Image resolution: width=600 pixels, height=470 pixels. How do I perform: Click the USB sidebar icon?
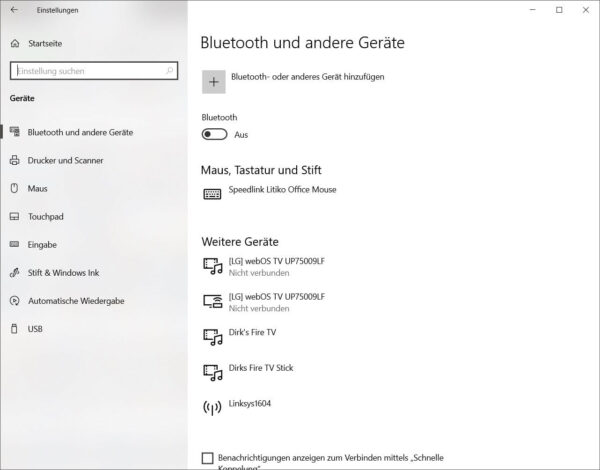pos(14,328)
